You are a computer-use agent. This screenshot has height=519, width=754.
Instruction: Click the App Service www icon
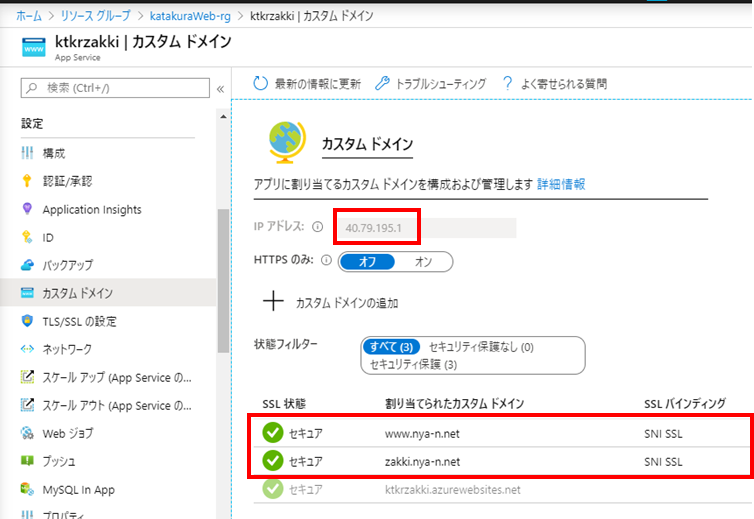pos(34,47)
